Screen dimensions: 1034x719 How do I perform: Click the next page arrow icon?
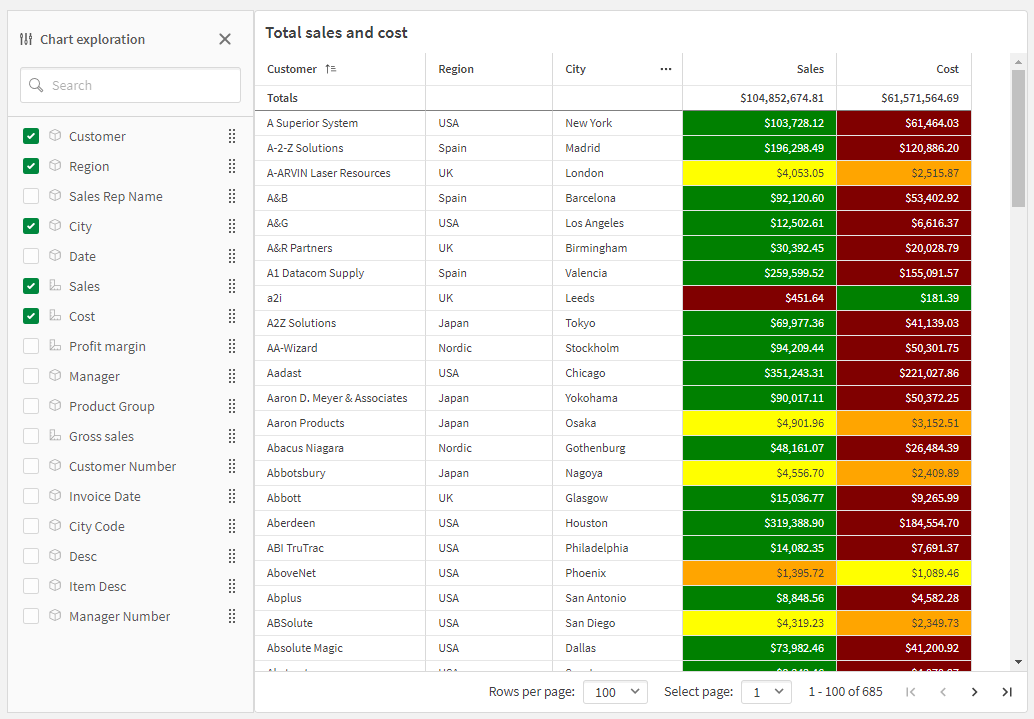click(974, 691)
